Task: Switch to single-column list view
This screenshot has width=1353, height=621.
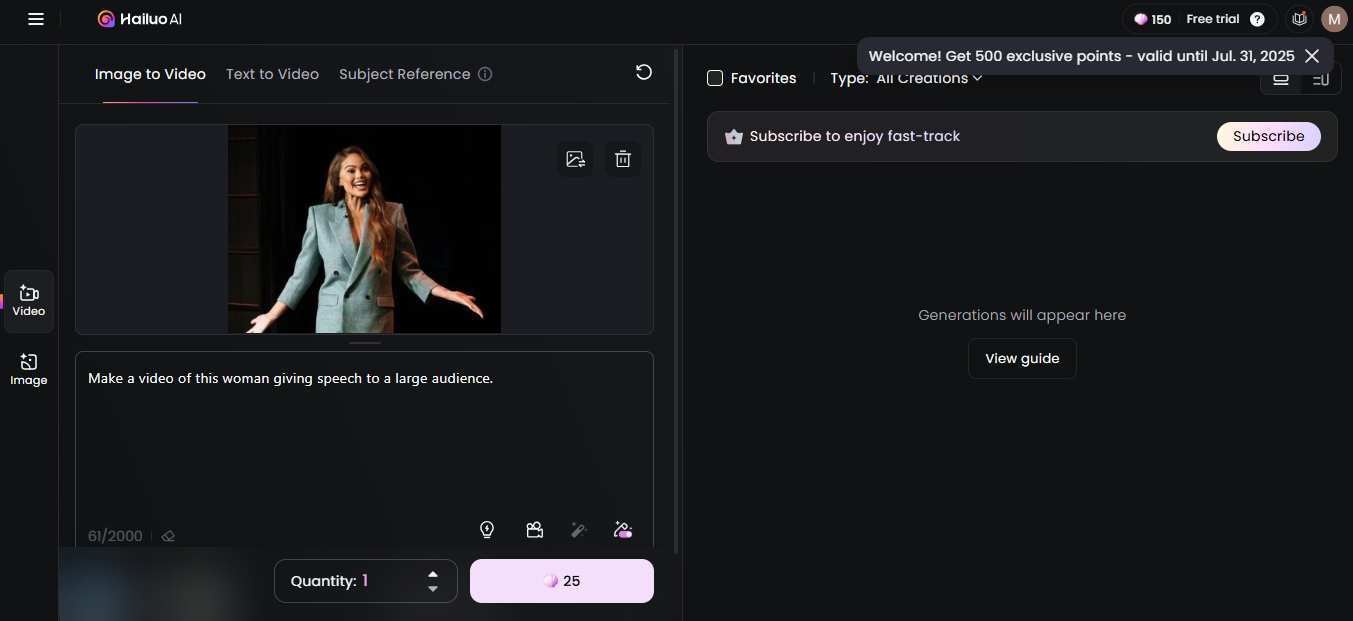Action: 1281,78
